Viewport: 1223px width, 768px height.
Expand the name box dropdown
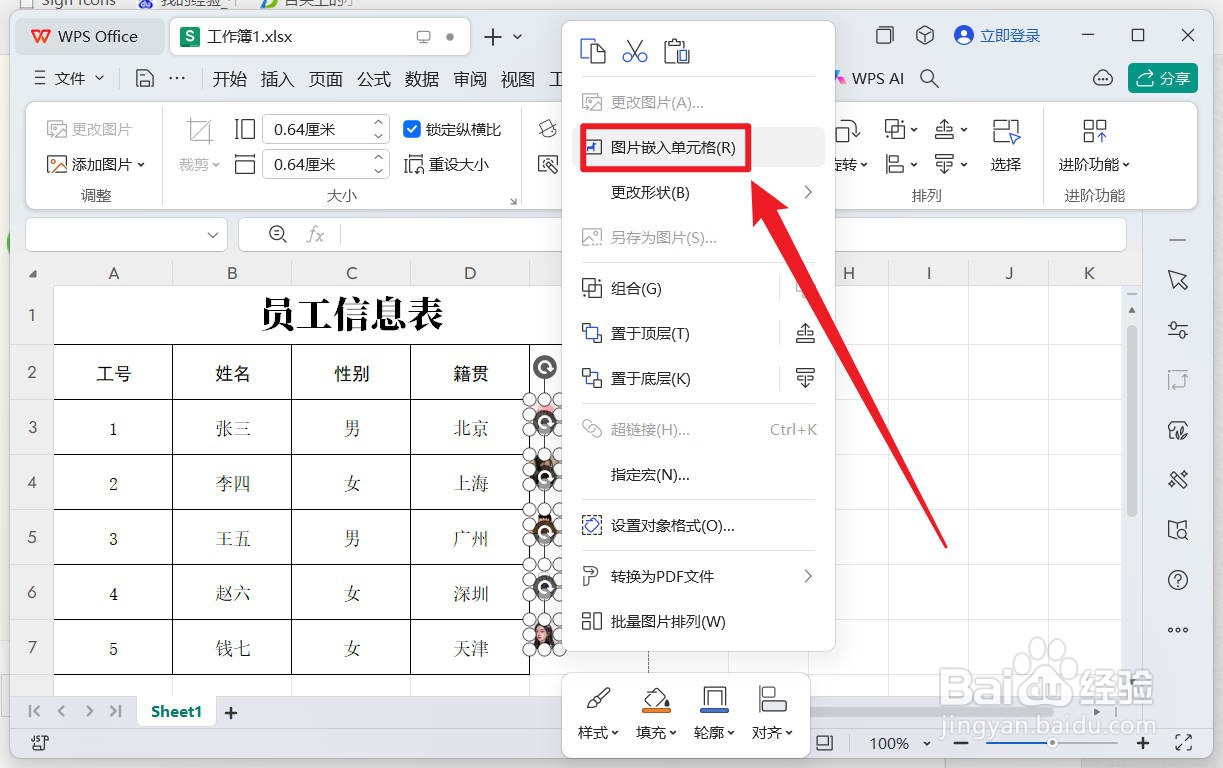(213, 235)
